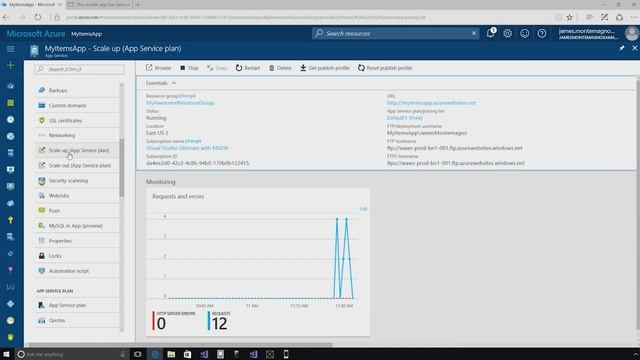Click the Microsoft Azure logo text
The height and width of the screenshot is (360, 640).
pyautogui.click(x=36, y=34)
